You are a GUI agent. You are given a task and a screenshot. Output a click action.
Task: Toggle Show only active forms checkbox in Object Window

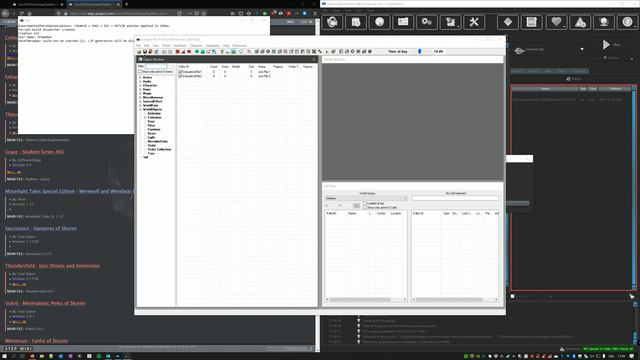tap(140, 71)
